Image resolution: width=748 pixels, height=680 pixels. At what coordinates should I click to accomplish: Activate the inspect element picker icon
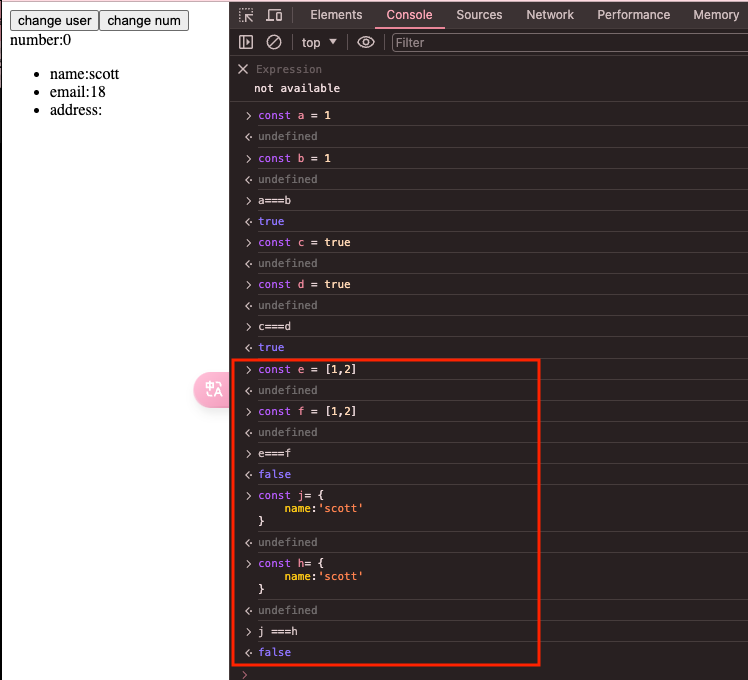click(x=246, y=15)
